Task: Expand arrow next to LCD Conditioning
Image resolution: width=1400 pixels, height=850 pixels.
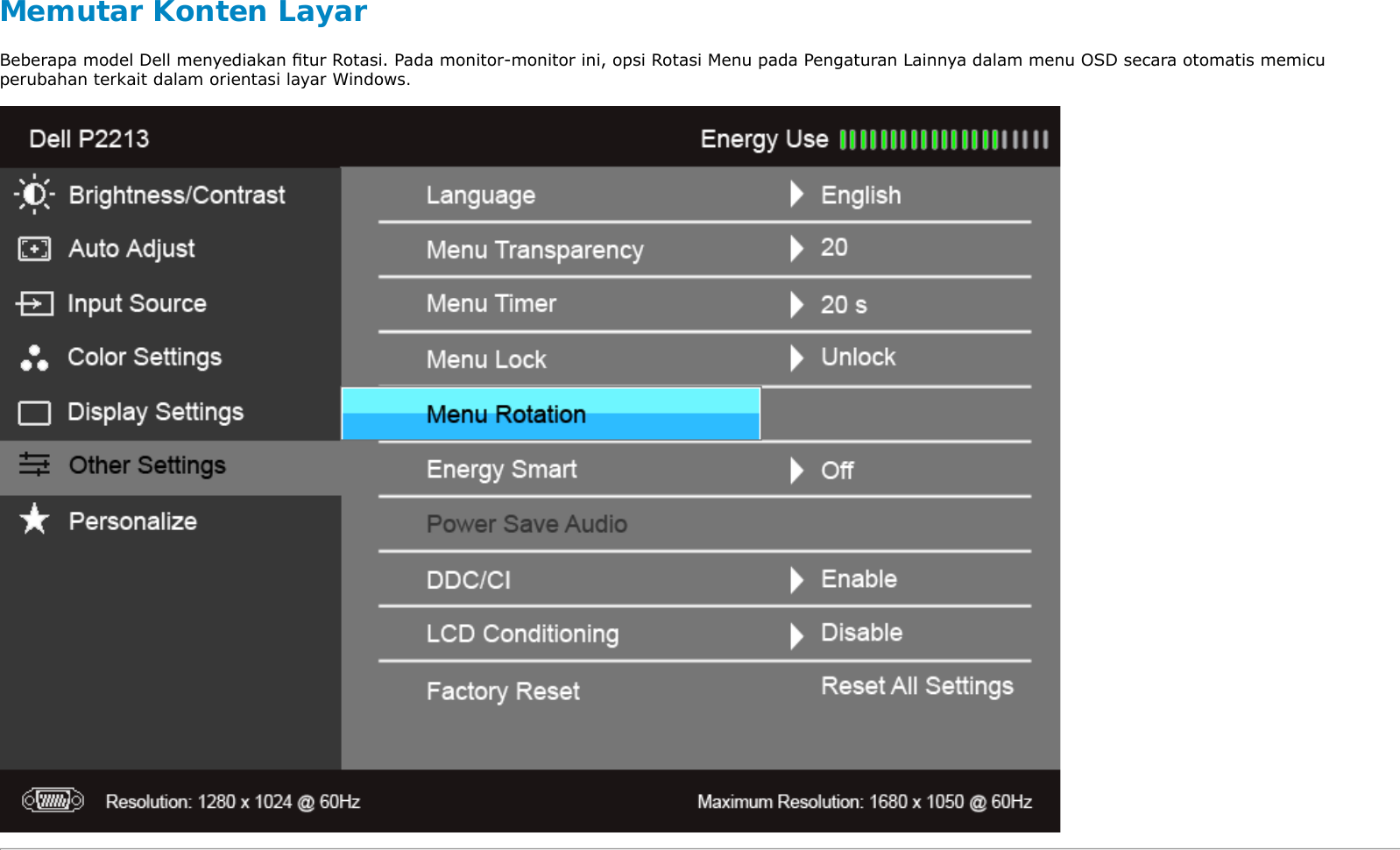Action: pyautogui.click(x=796, y=635)
